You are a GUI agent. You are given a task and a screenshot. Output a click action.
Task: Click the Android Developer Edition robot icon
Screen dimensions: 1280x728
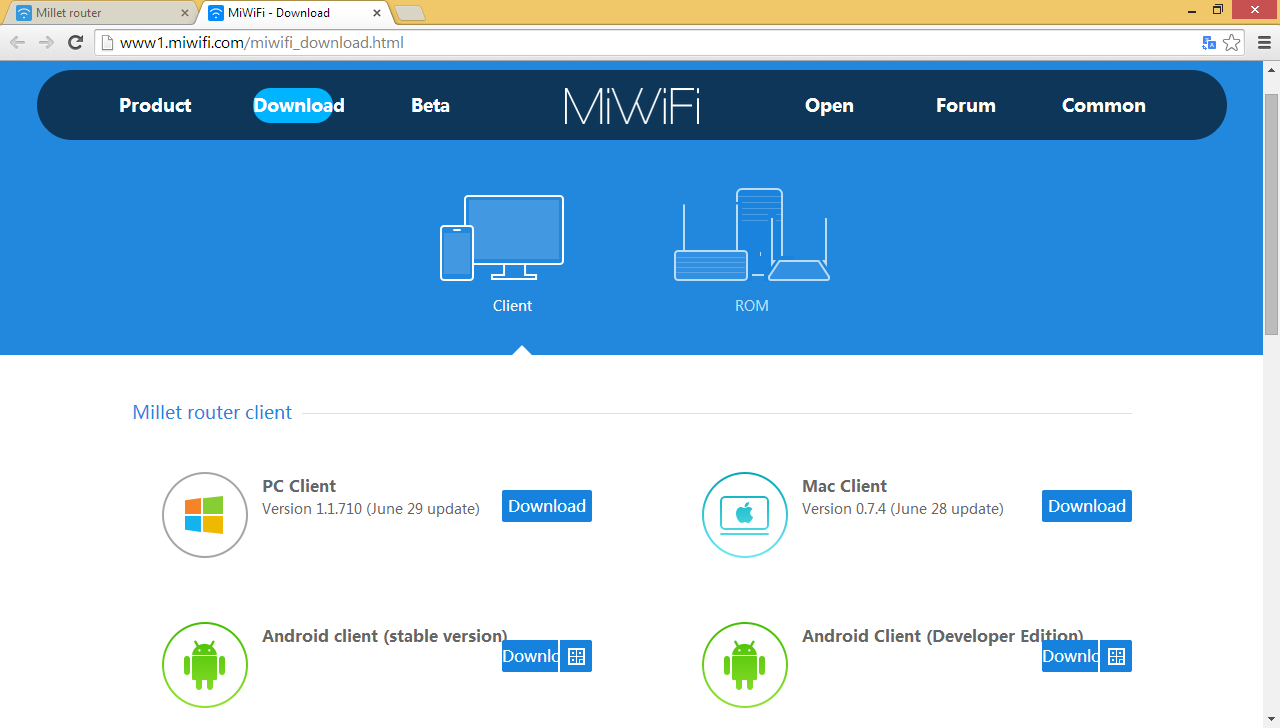coord(745,664)
